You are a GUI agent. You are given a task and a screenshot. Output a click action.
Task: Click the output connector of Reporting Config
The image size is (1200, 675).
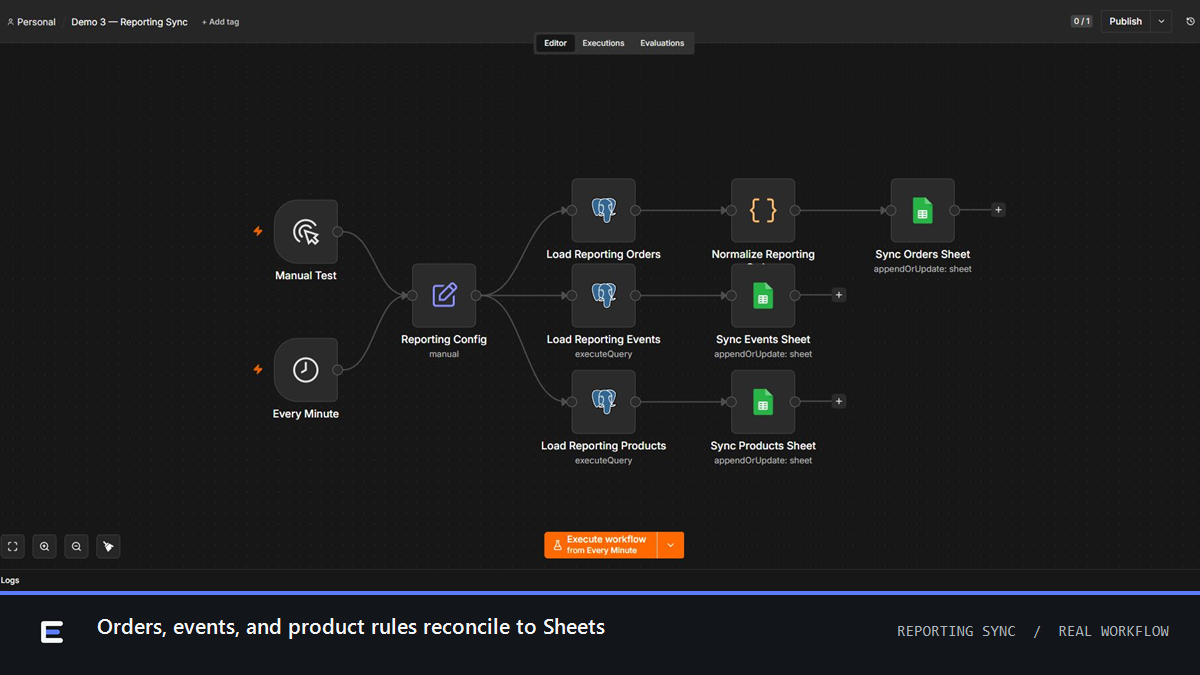coord(476,295)
